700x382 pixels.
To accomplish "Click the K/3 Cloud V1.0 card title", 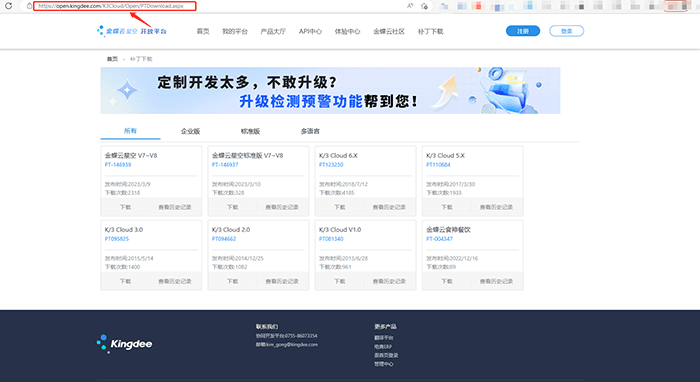I will pyautogui.click(x=340, y=229).
